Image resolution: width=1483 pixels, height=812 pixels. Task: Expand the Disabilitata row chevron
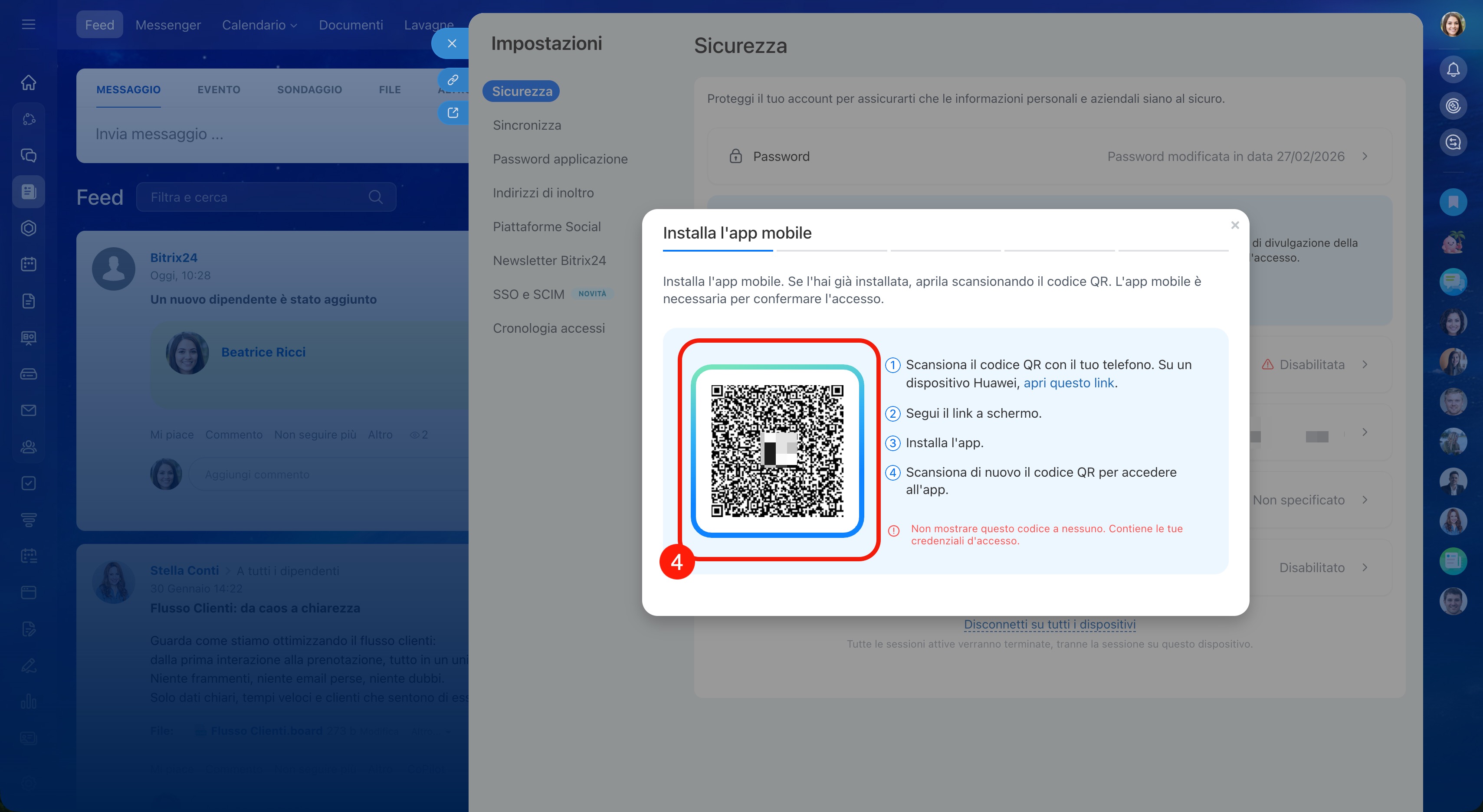tap(1365, 365)
